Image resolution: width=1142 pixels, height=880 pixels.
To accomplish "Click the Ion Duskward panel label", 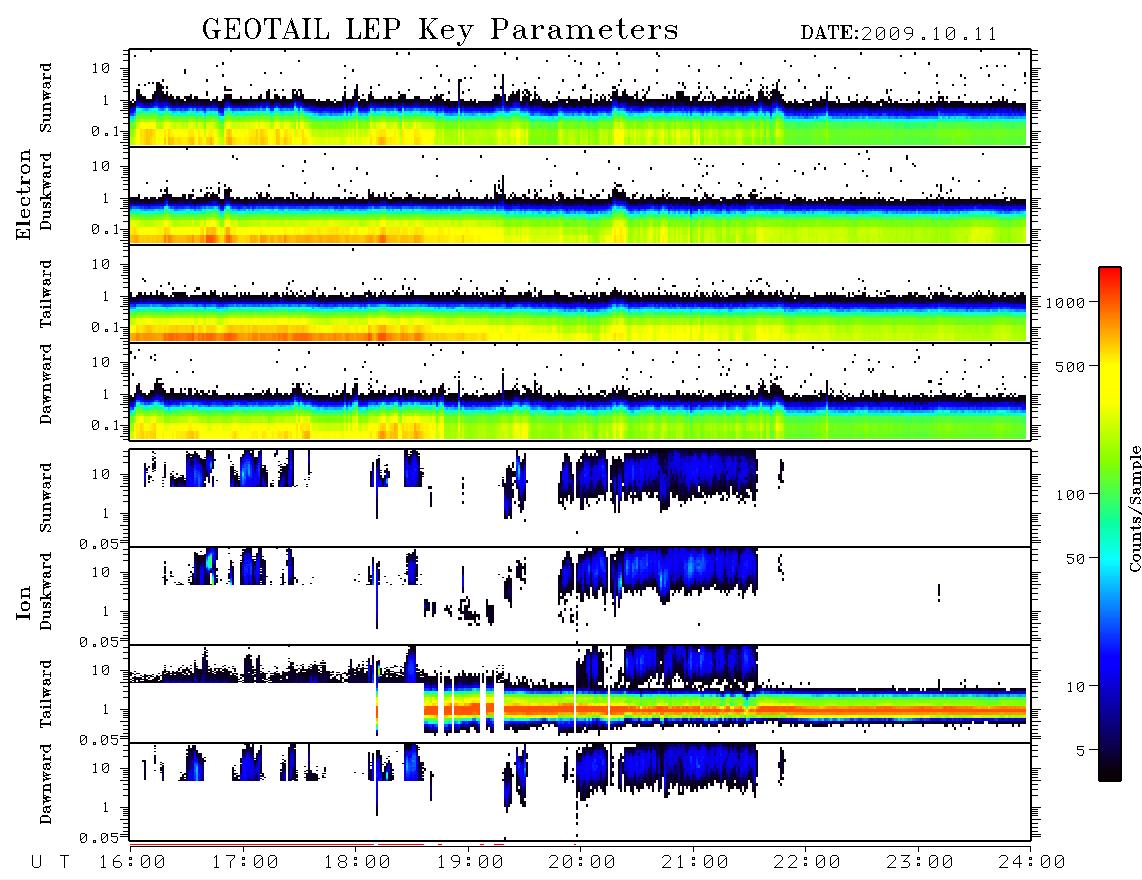I will (x=46, y=592).
